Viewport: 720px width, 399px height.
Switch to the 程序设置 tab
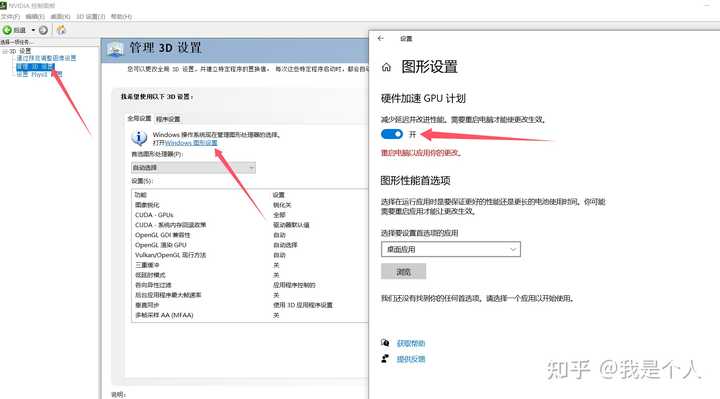pos(168,119)
